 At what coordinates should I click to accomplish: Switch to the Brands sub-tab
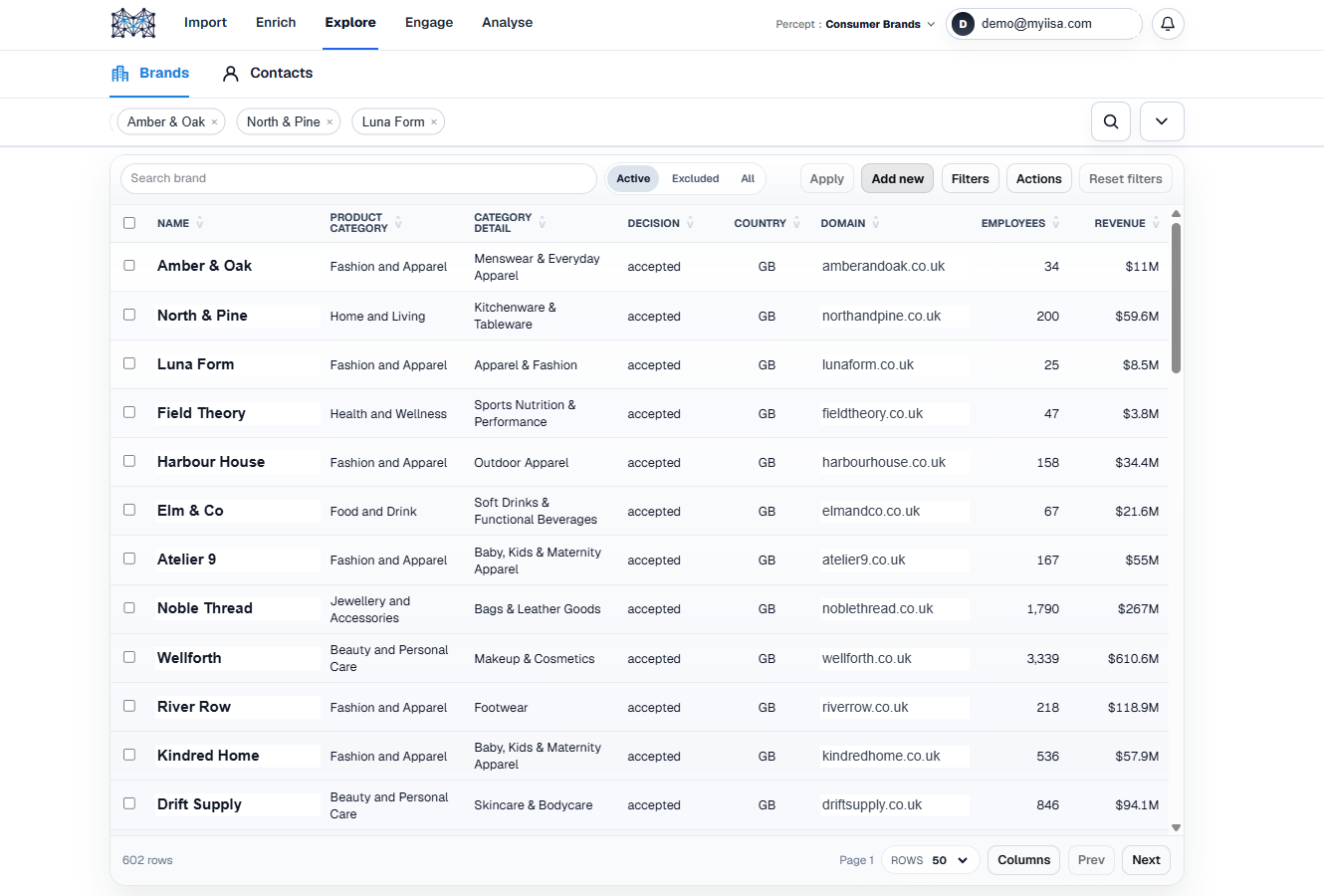[150, 73]
